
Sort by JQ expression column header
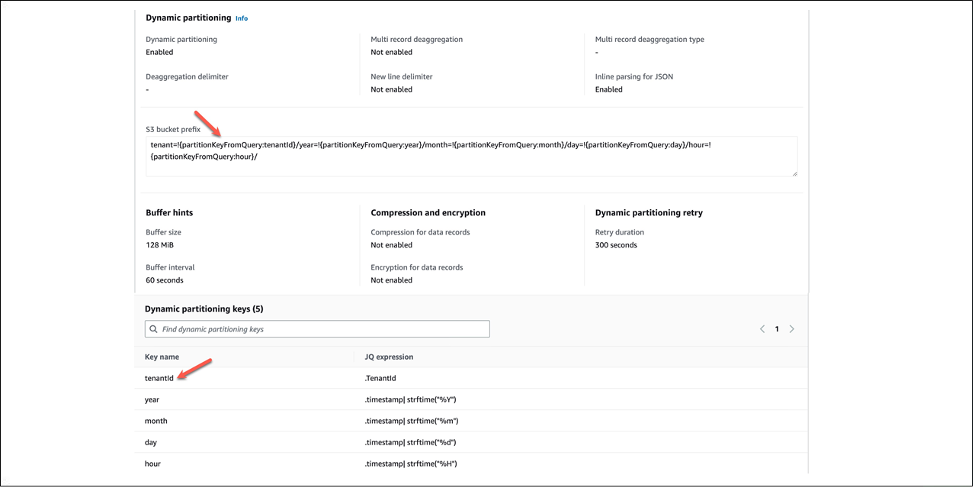tap(389, 357)
